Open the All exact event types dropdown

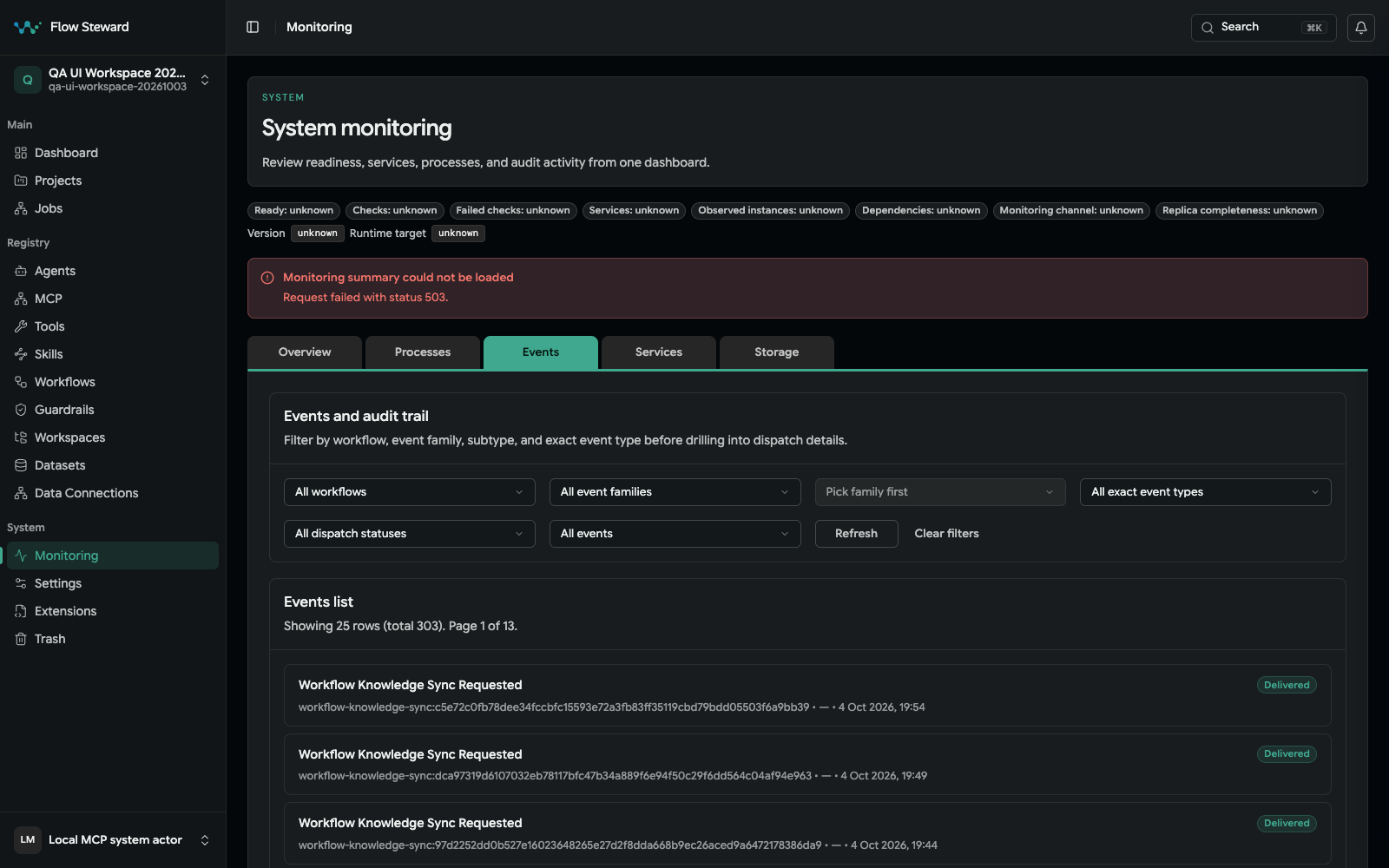pyautogui.click(x=1206, y=492)
